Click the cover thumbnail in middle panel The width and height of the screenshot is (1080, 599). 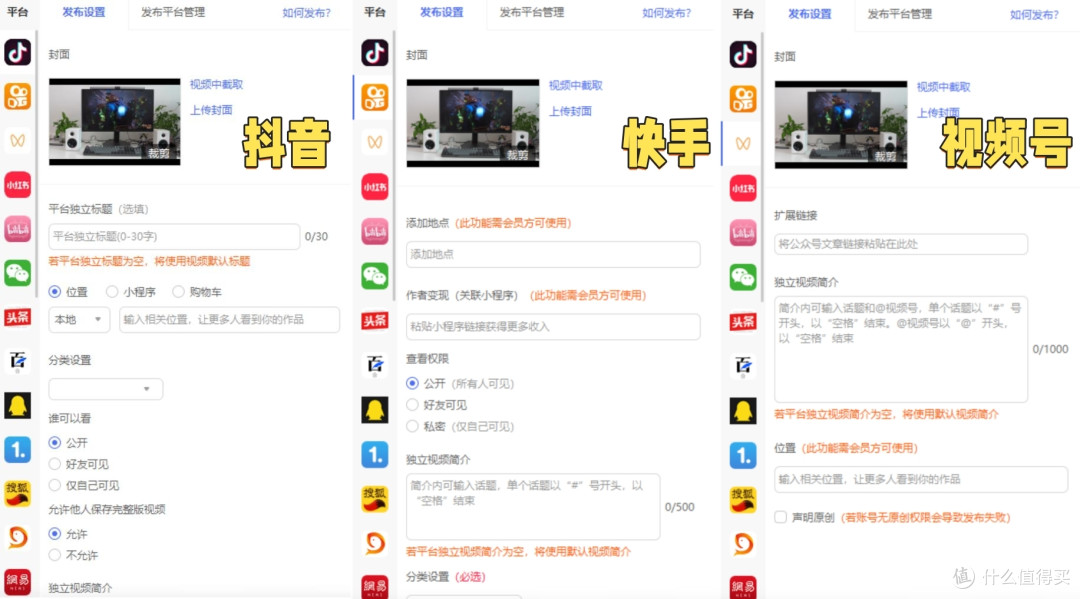click(x=472, y=123)
